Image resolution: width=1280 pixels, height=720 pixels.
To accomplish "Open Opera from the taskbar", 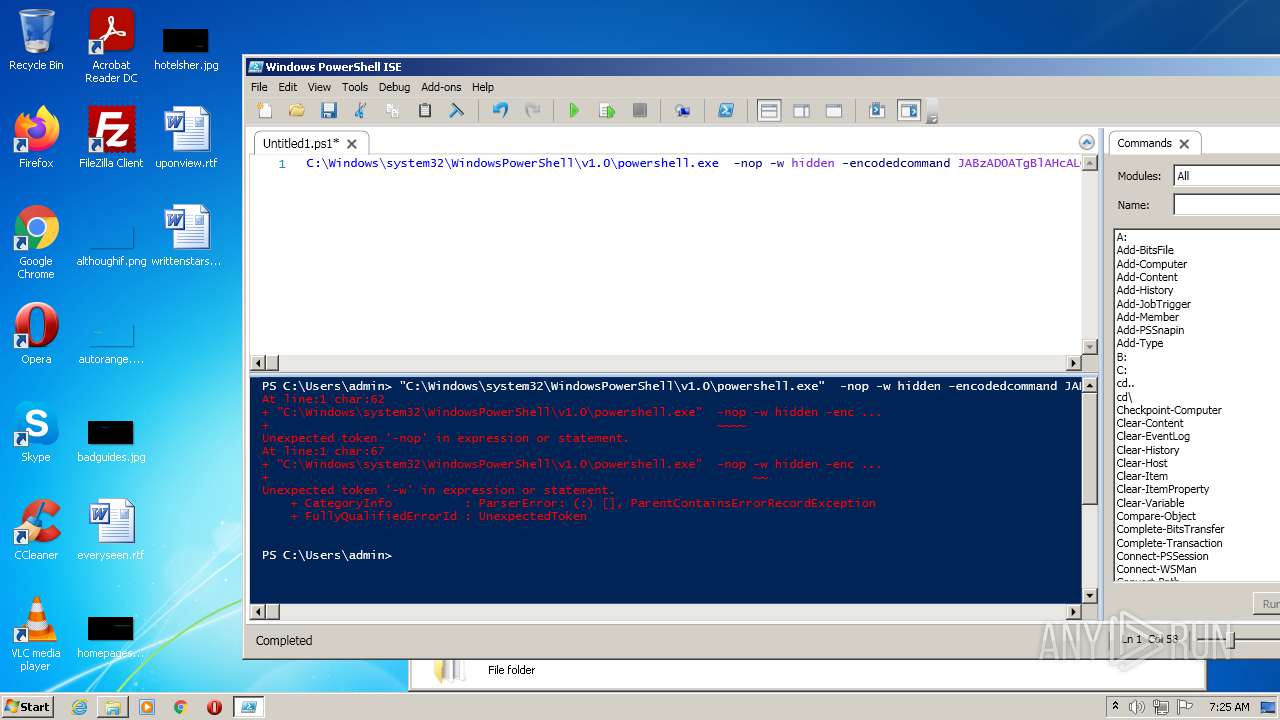I will coord(214,707).
